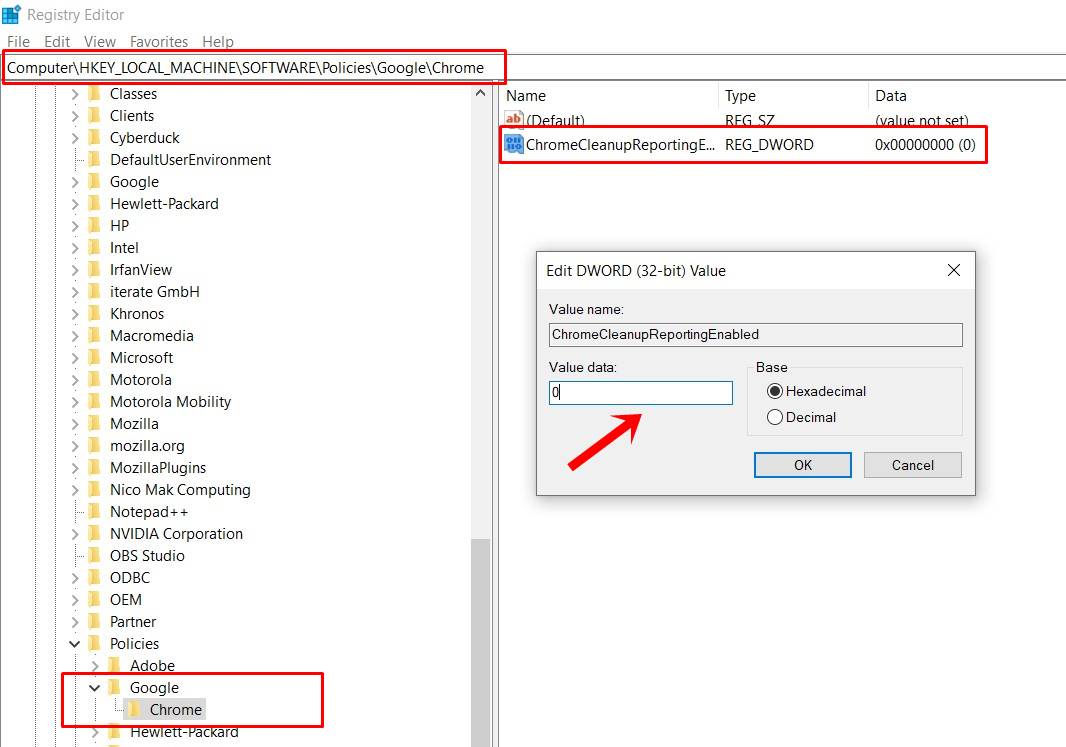Click the iterate GmbH folder icon
The image size is (1066, 747).
click(94, 292)
